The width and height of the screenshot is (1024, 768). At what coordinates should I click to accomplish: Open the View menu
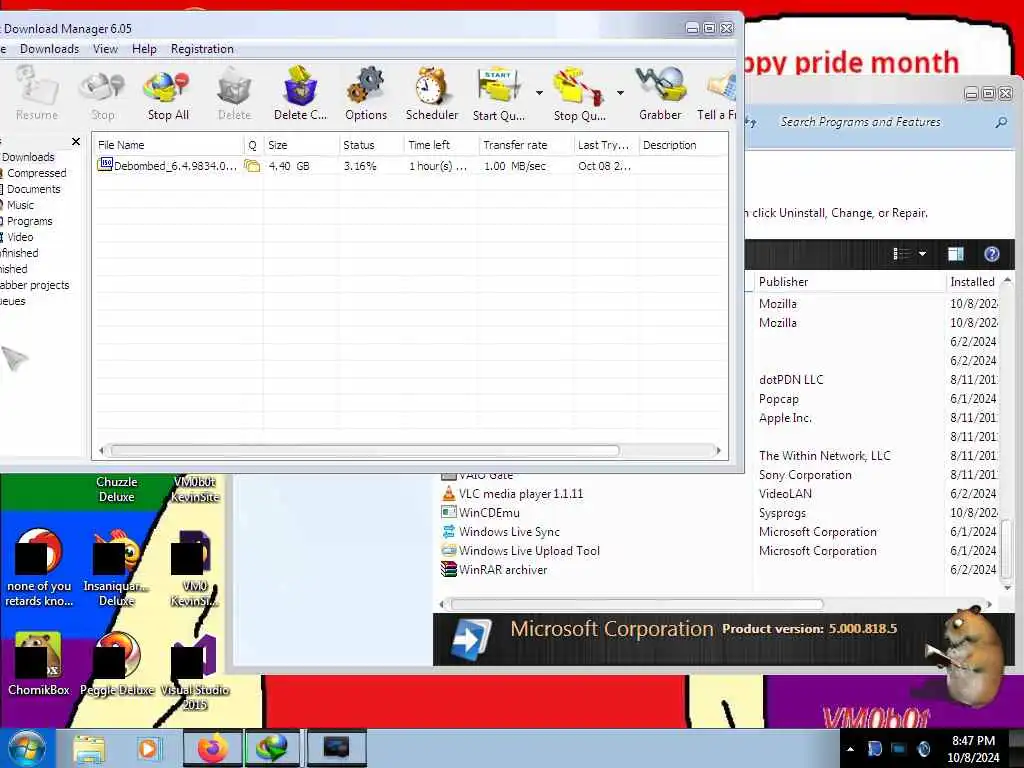[105, 49]
